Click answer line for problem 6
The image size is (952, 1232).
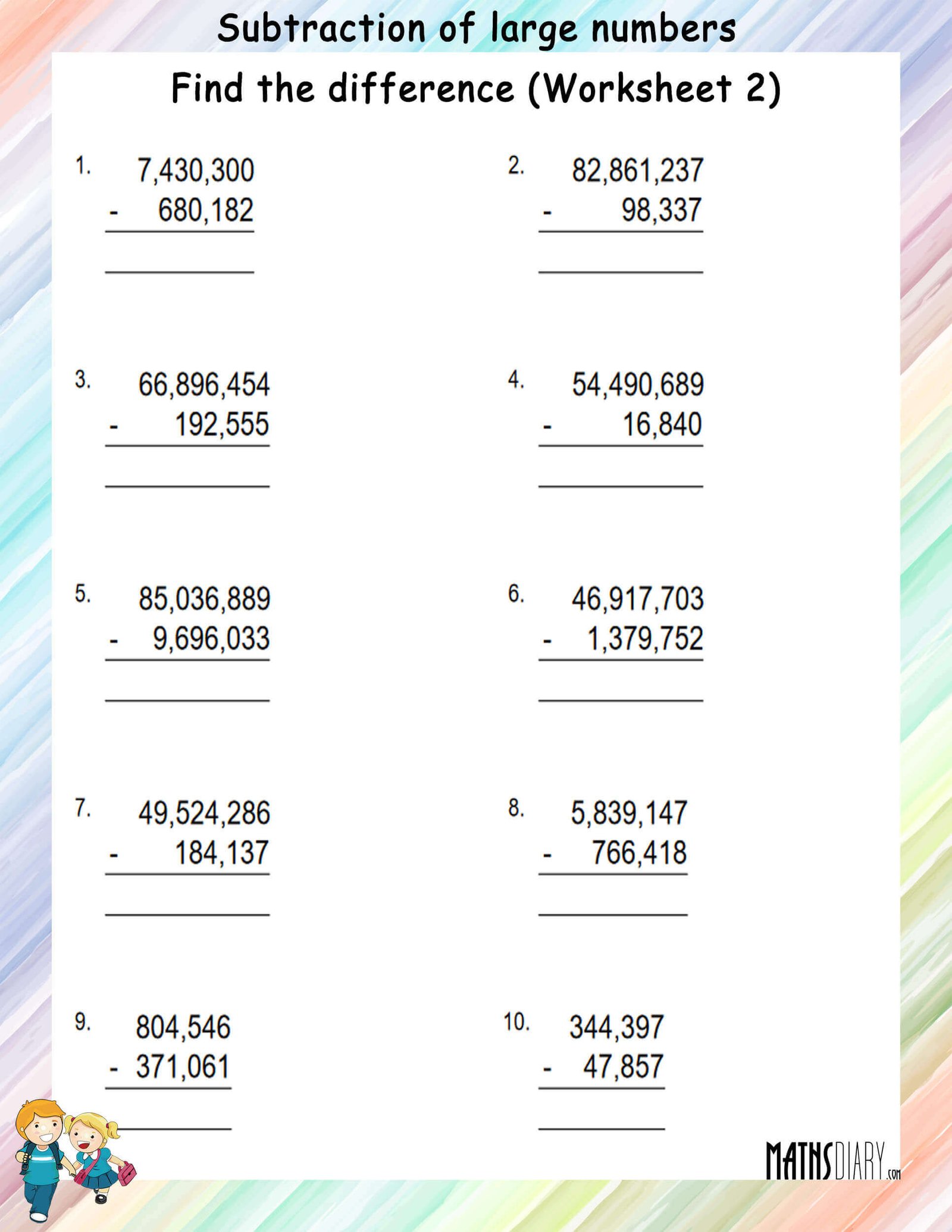coord(621,701)
